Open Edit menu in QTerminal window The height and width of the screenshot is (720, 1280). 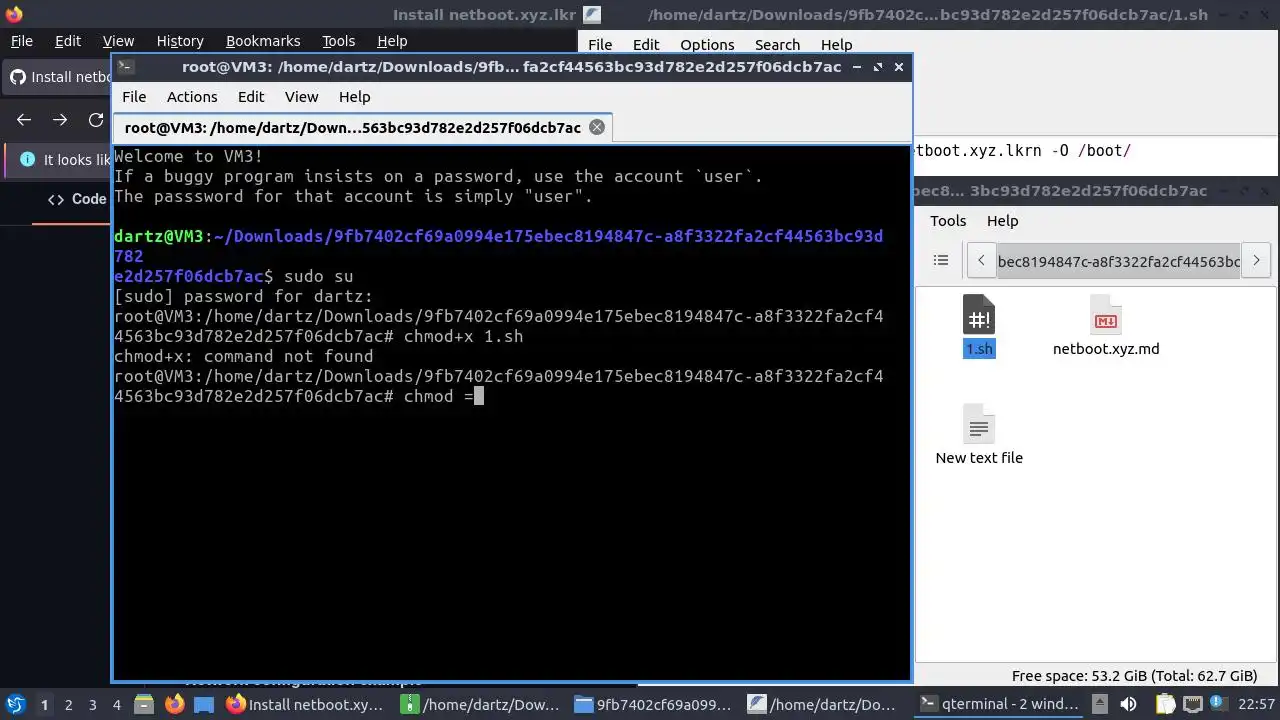(251, 97)
